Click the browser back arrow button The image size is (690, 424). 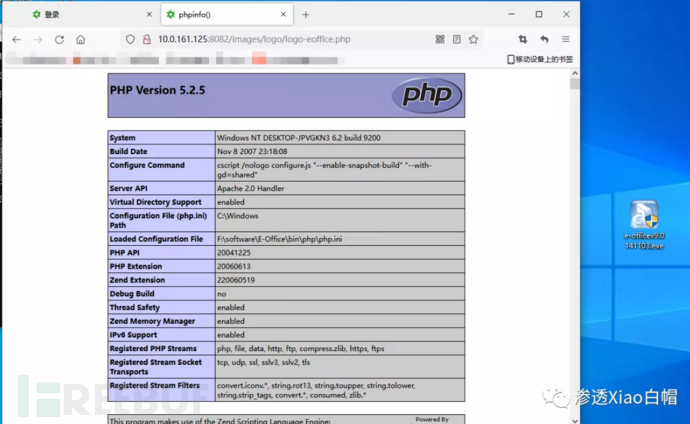coord(16,39)
